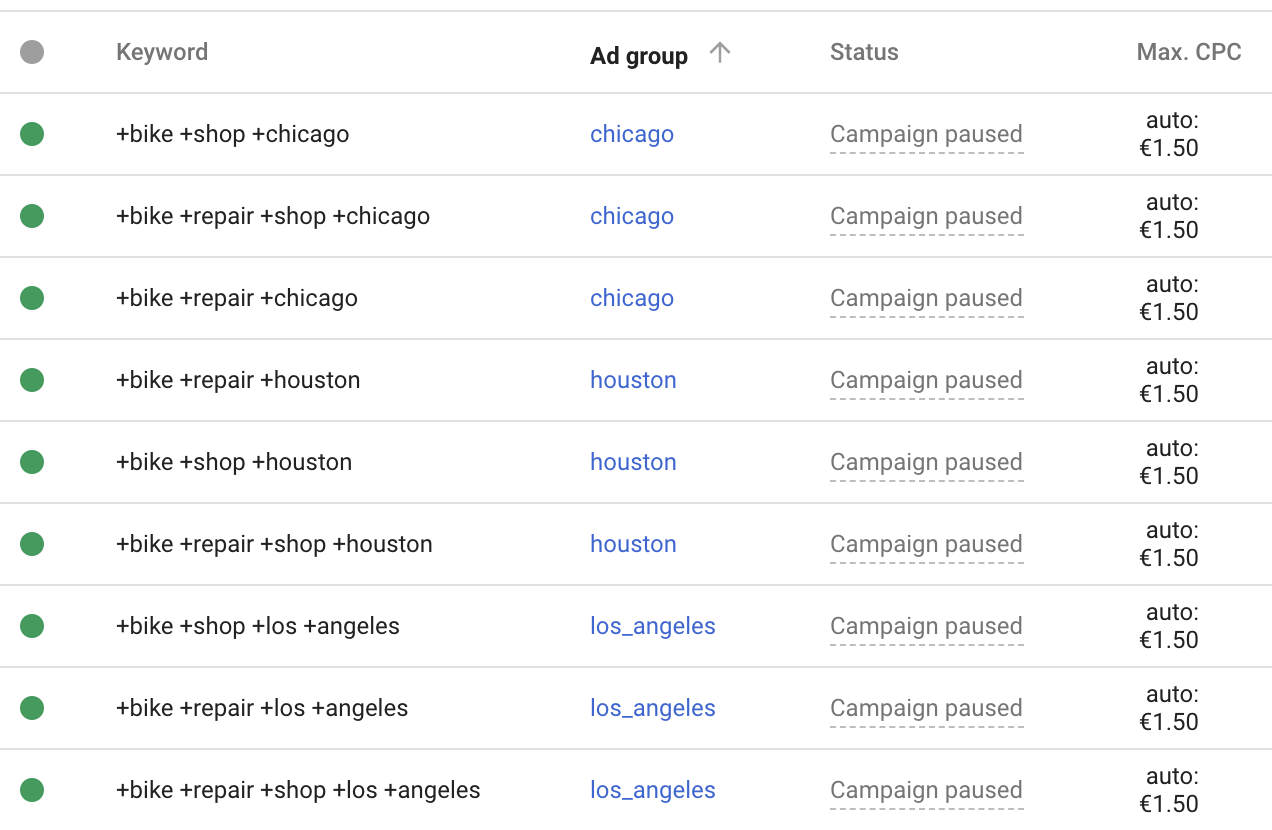Toggle status dot for +bike +repair +shop +chicago

point(32,216)
